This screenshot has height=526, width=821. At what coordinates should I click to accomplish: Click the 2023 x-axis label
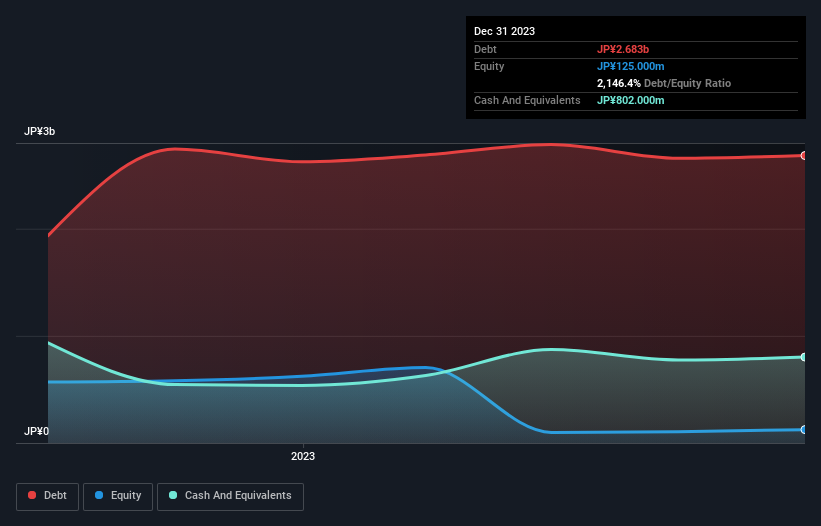pos(303,456)
